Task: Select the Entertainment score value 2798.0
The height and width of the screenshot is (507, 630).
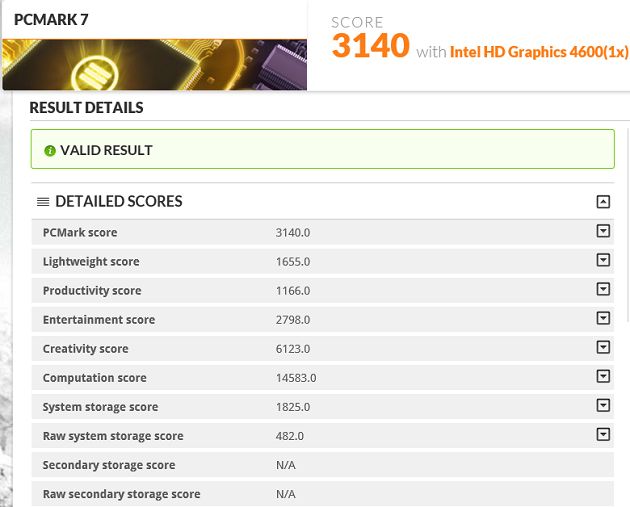Action: 292,320
